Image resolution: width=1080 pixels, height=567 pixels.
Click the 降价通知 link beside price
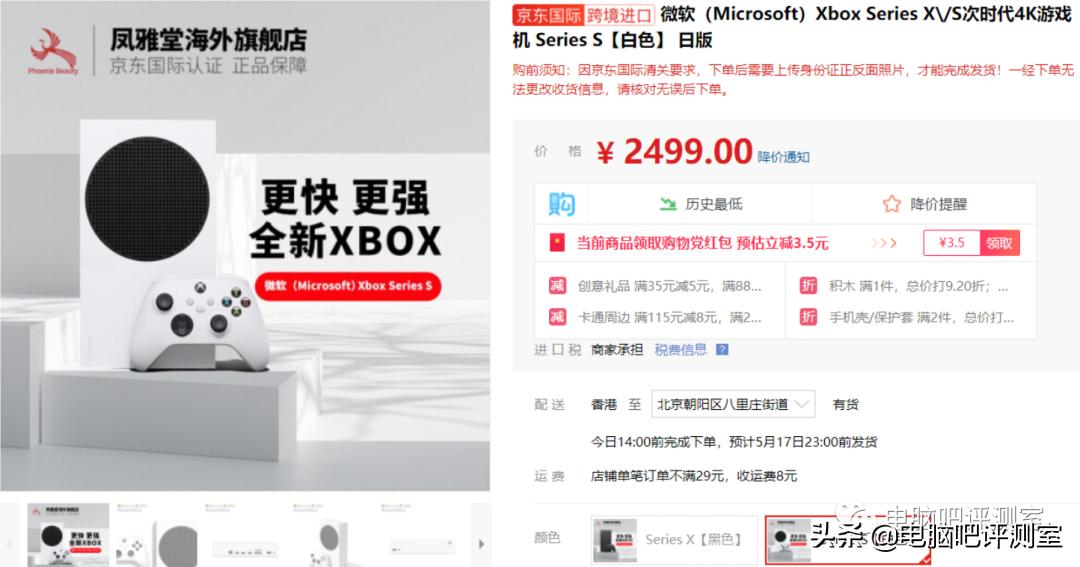pyautogui.click(x=783, y=157)
